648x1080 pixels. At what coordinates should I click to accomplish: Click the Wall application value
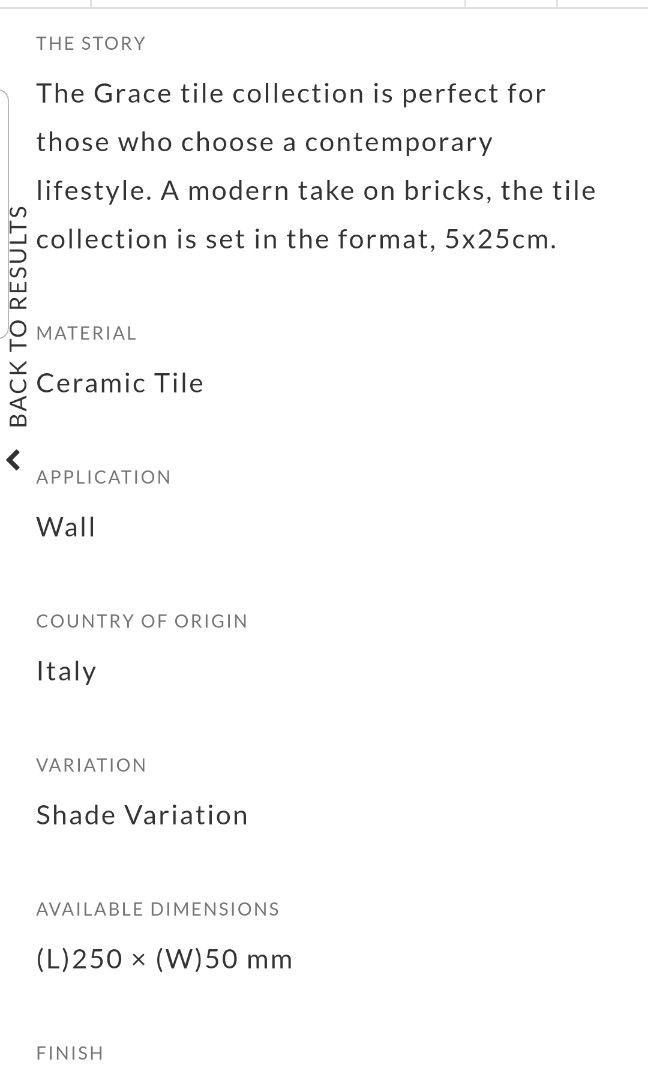click(x=66, y=526)
